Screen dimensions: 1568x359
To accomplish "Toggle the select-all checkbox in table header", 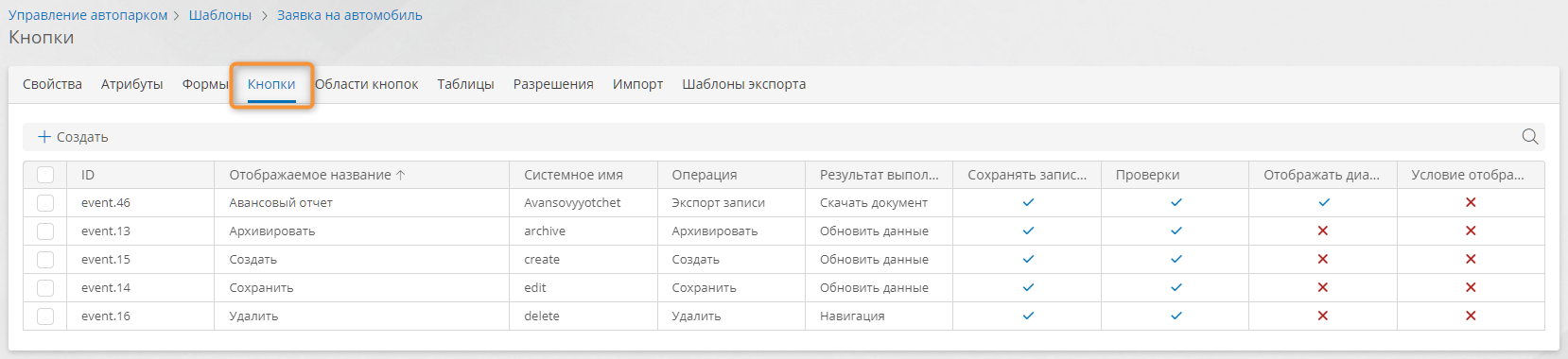I will (45, 175).
